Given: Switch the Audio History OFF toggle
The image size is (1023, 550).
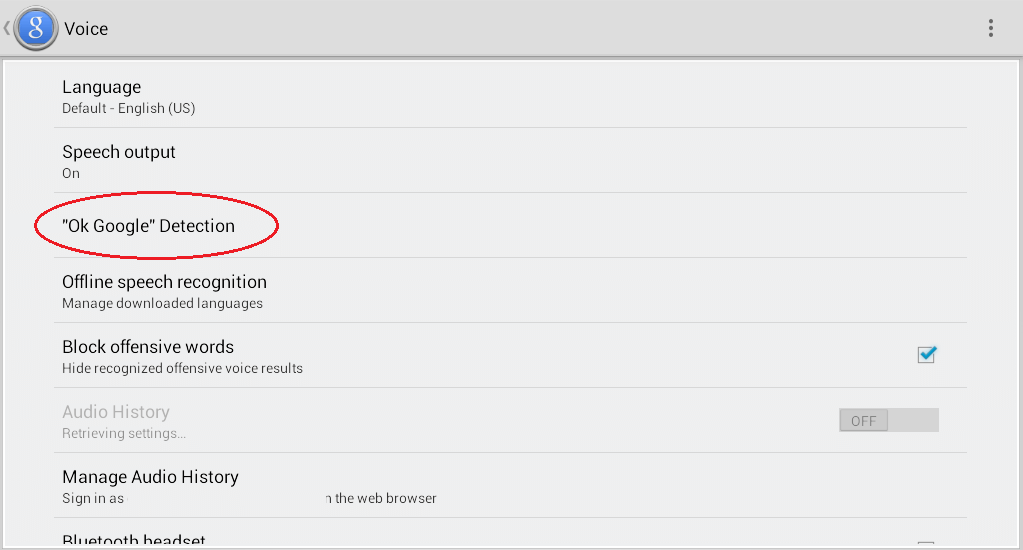Looking at the screenshot, I should (888, 420).
